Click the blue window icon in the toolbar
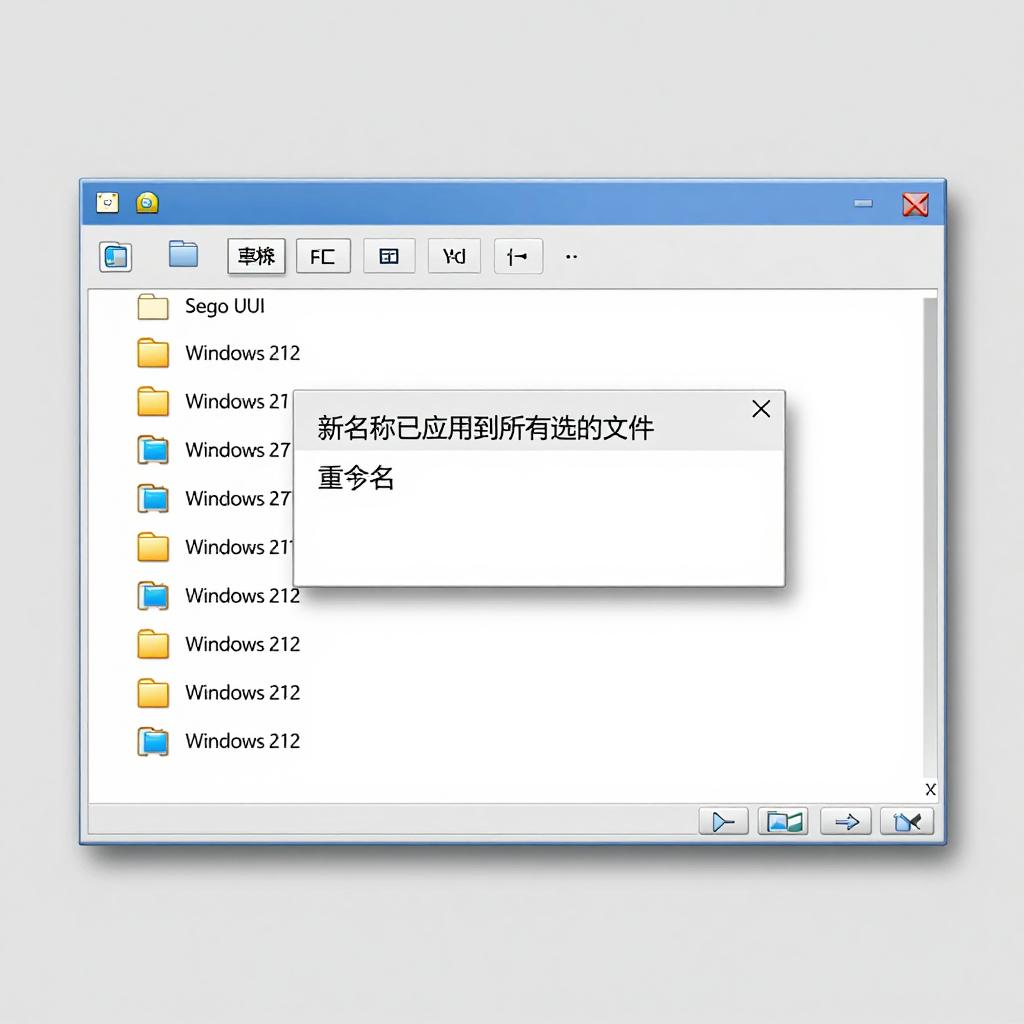This screenshot has height=1024, width=1024. [116, 256]
